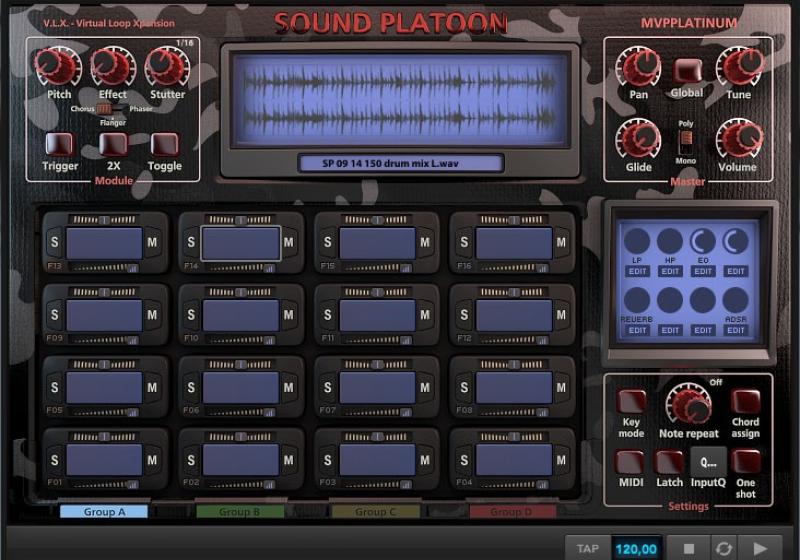Image resolution: width=800 pixels, height=560 pixels.
Task: Mute pad F14
Action: 288,242
